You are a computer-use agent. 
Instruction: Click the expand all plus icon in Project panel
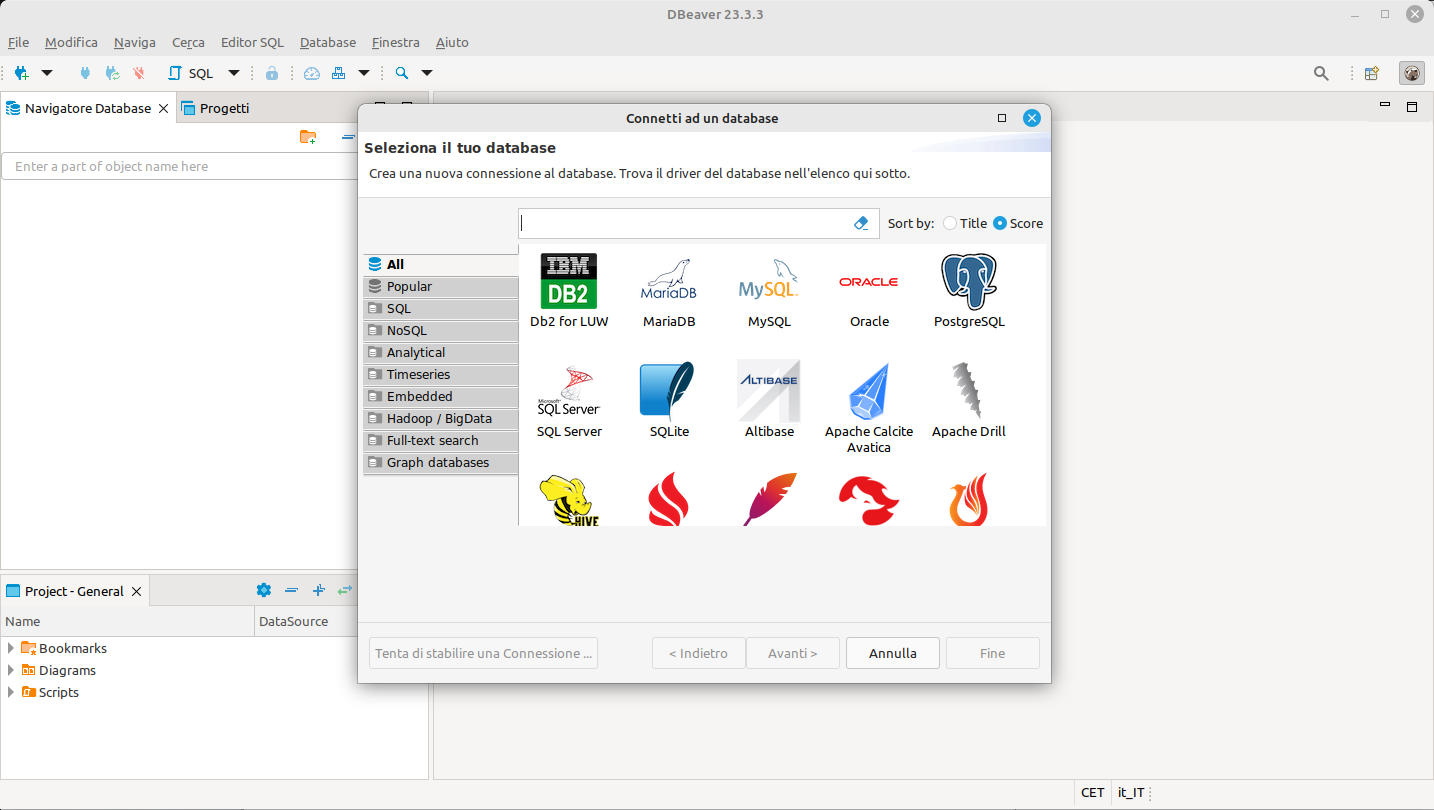tap(318, 590)
